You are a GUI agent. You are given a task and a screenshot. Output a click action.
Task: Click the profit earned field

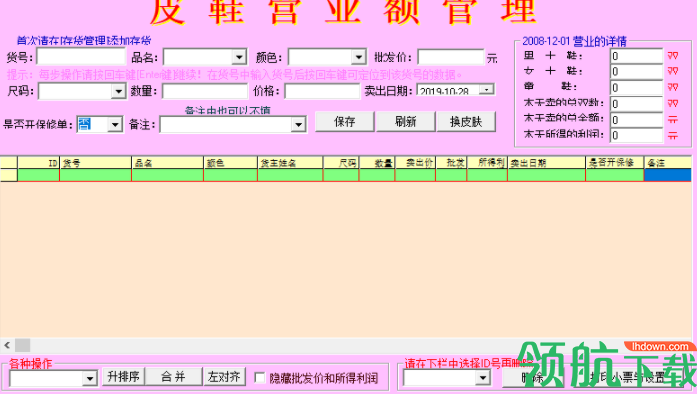pos(636,135)
